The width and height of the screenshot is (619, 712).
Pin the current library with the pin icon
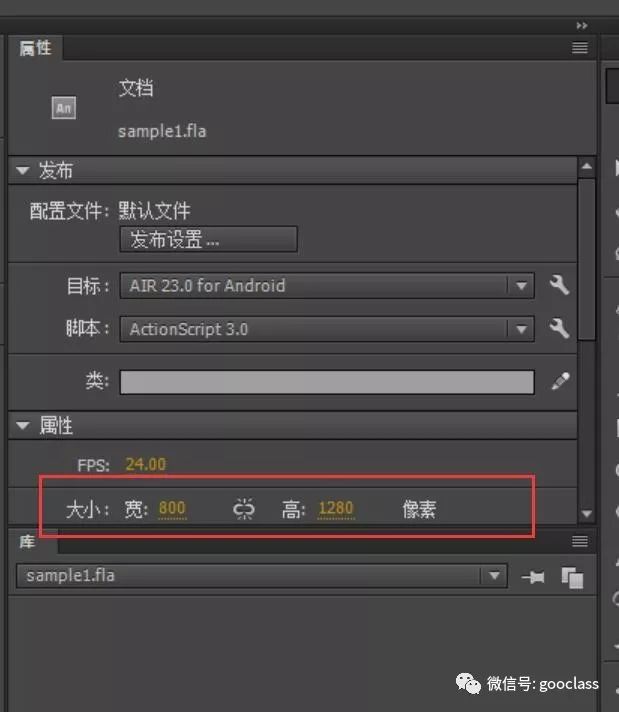(x=533, y=577)
